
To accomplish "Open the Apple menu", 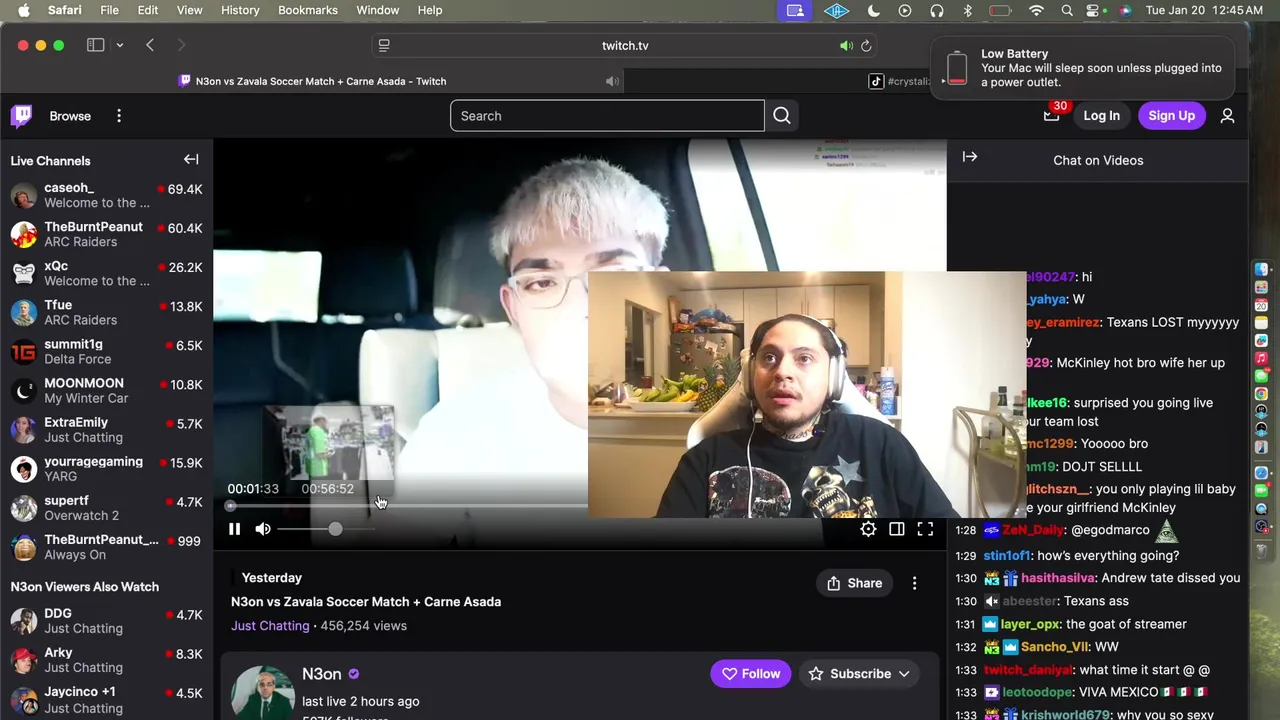I will [23, 10].
